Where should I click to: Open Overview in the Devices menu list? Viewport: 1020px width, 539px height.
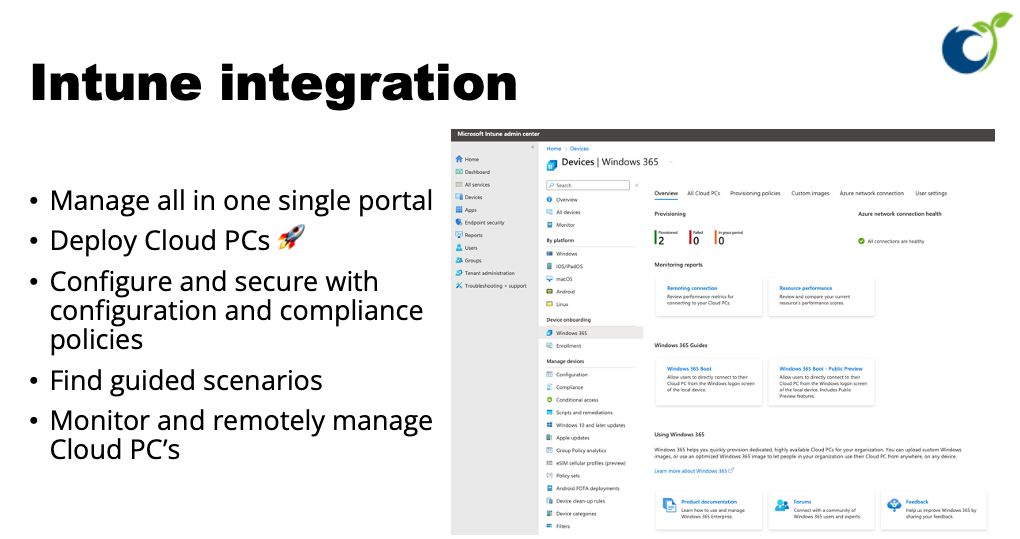pos(562,200)
